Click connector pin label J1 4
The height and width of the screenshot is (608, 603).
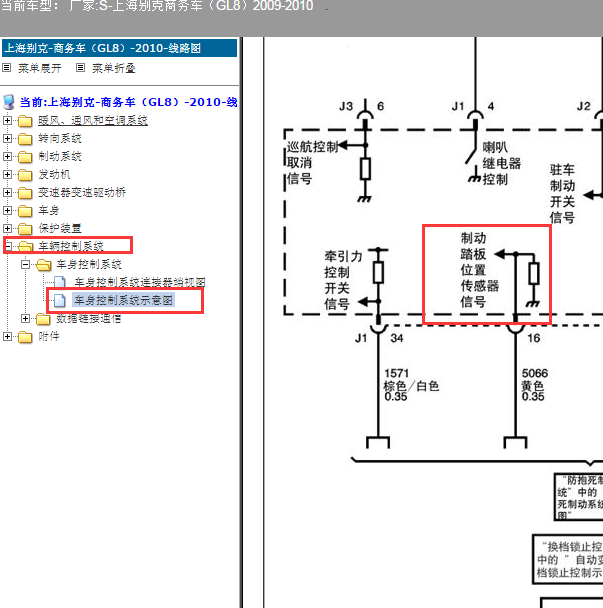click(473, 106)
